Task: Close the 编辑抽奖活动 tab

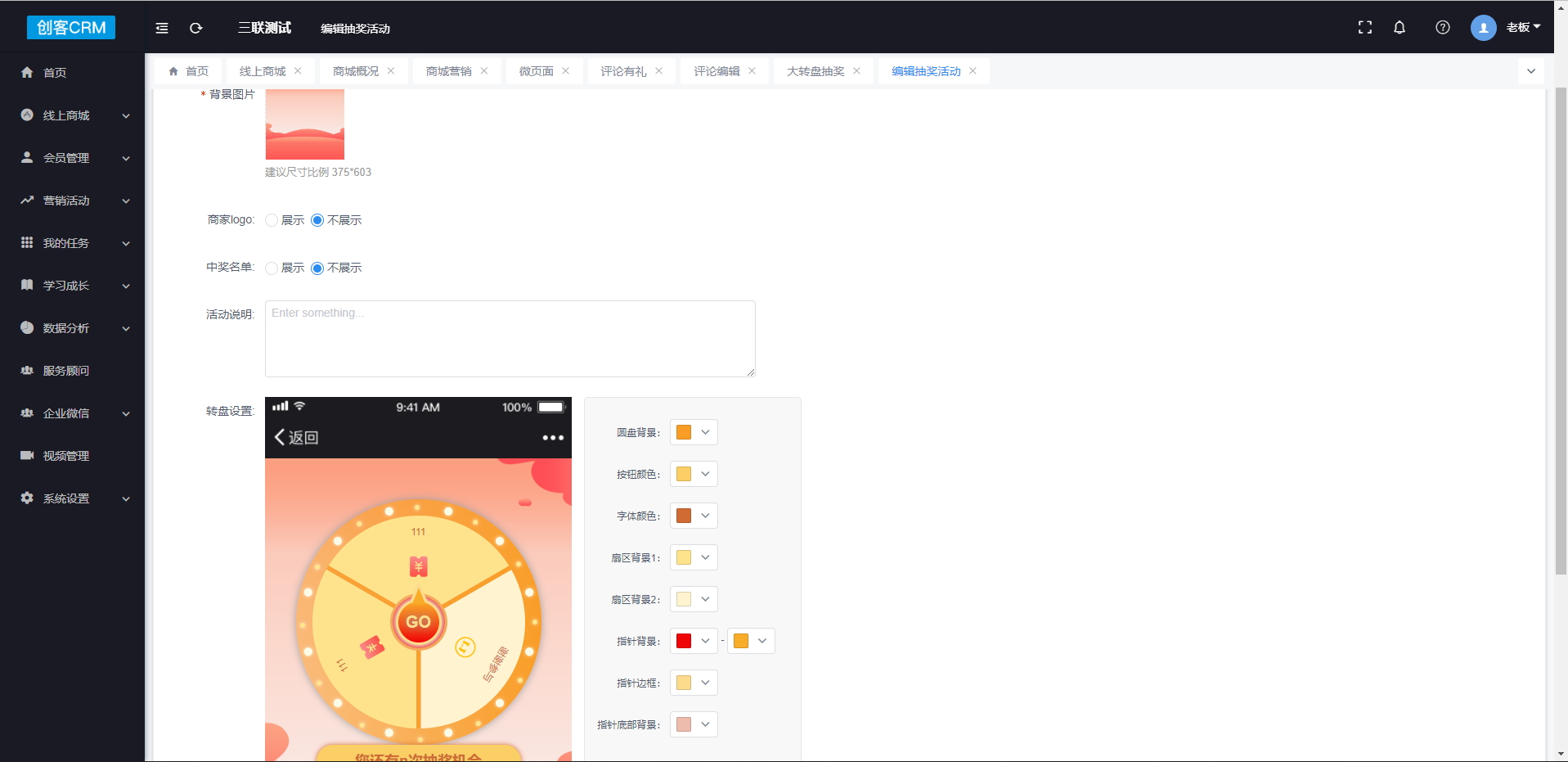Action: click(x=973, y=71)
